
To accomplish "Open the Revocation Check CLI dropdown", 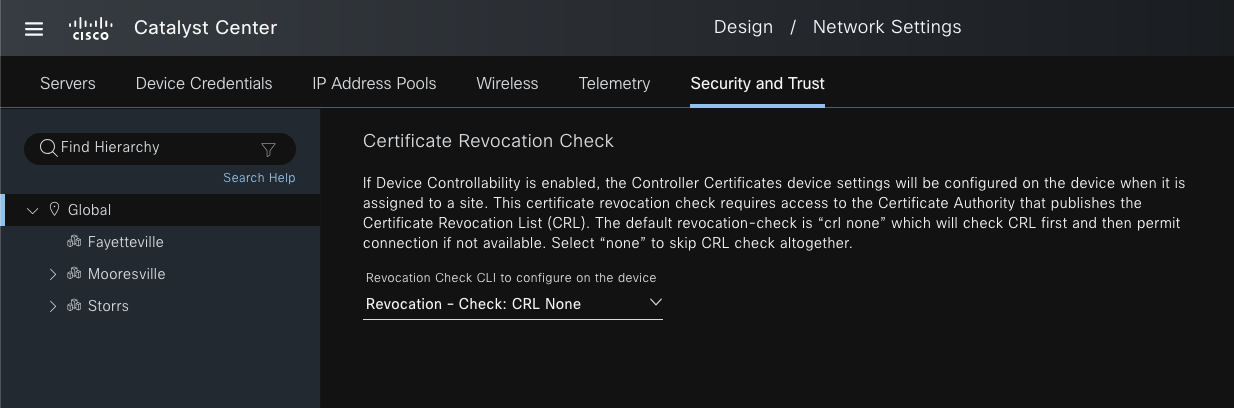I will click(512, 303).
